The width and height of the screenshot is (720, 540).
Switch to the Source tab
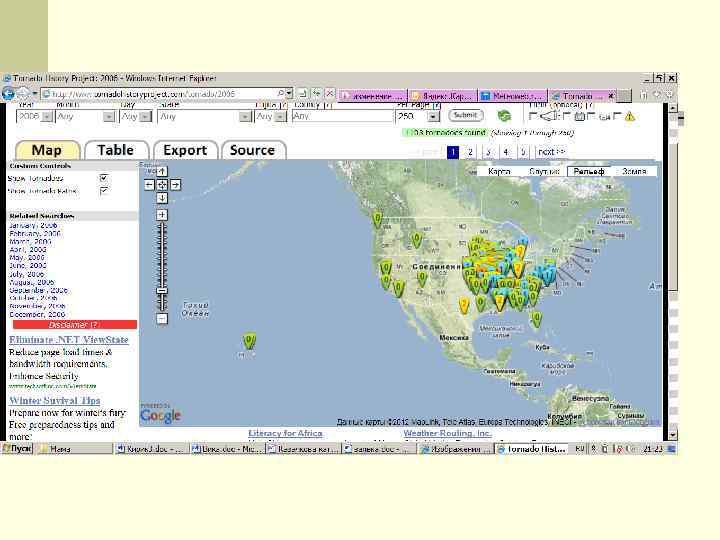pos(253,150)
